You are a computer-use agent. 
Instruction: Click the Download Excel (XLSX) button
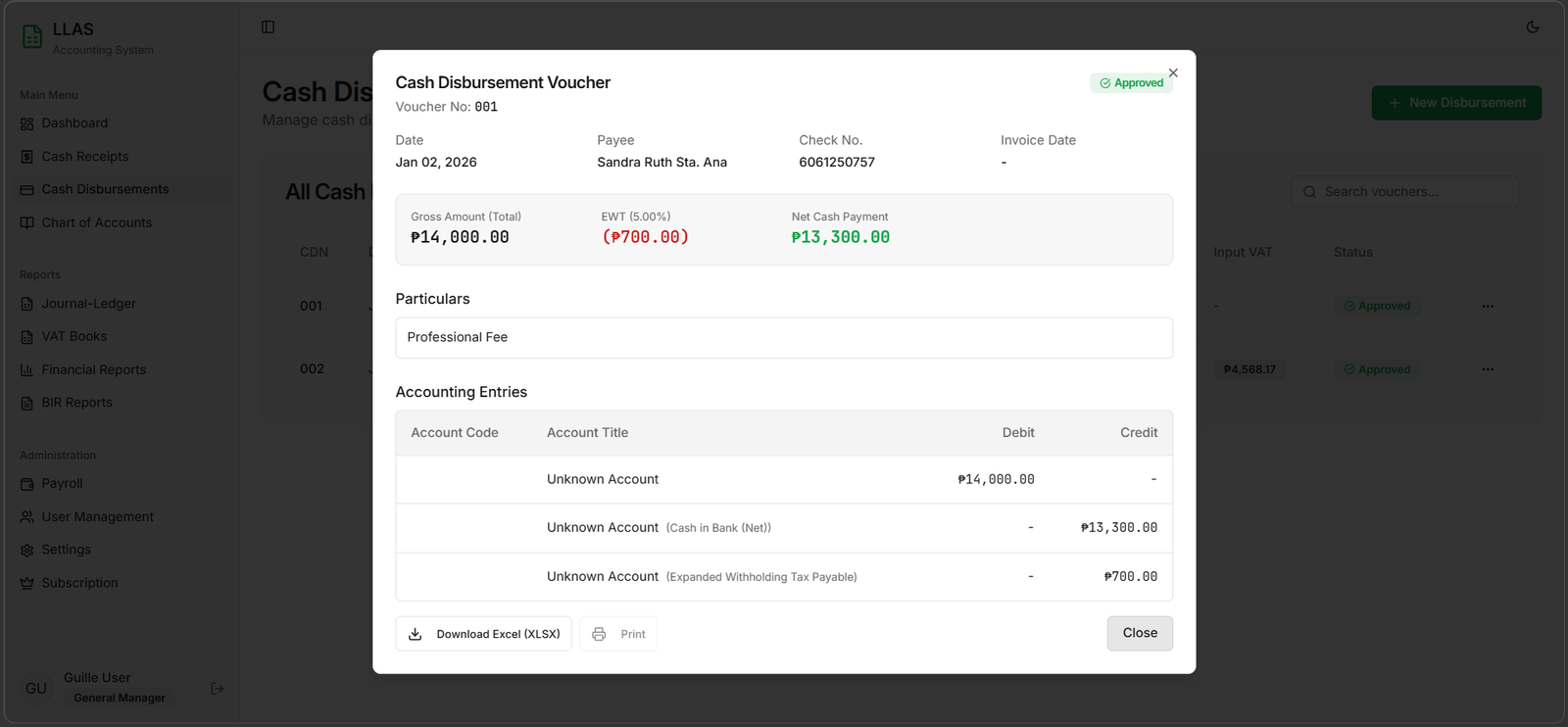click(x=483, y=634)
